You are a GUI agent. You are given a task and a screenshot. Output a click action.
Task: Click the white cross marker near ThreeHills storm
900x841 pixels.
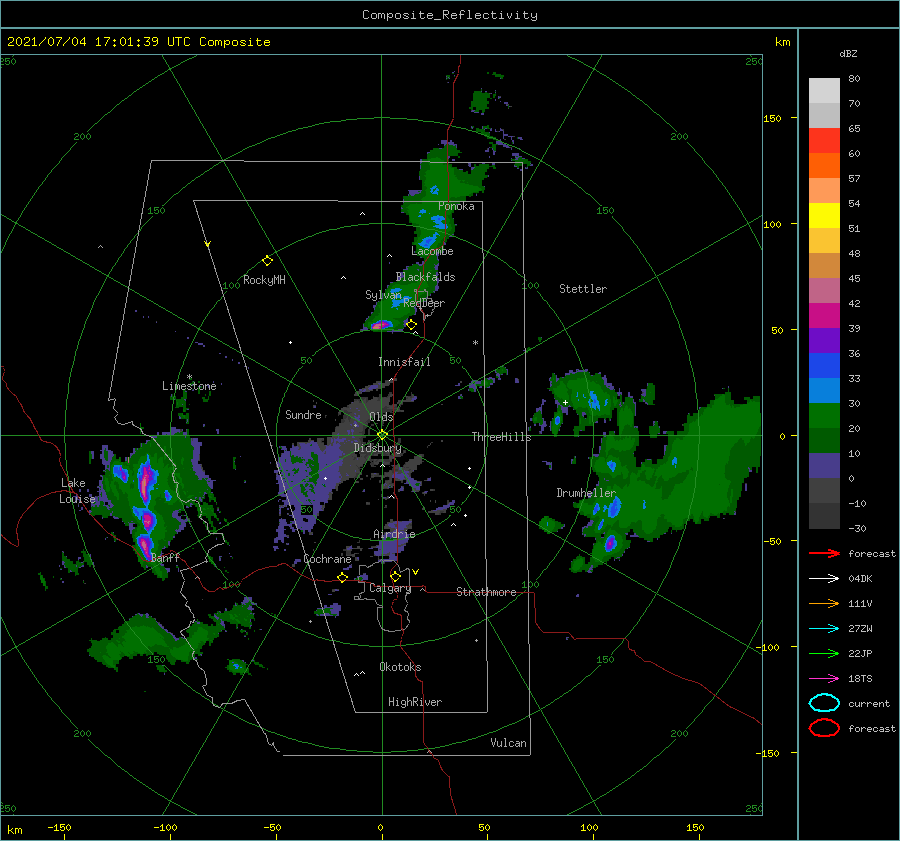565,402
